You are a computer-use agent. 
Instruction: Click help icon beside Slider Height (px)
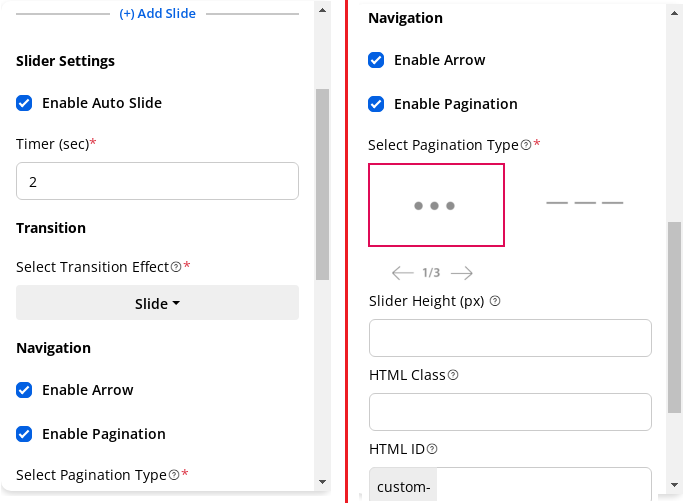[x=495, y=301]
